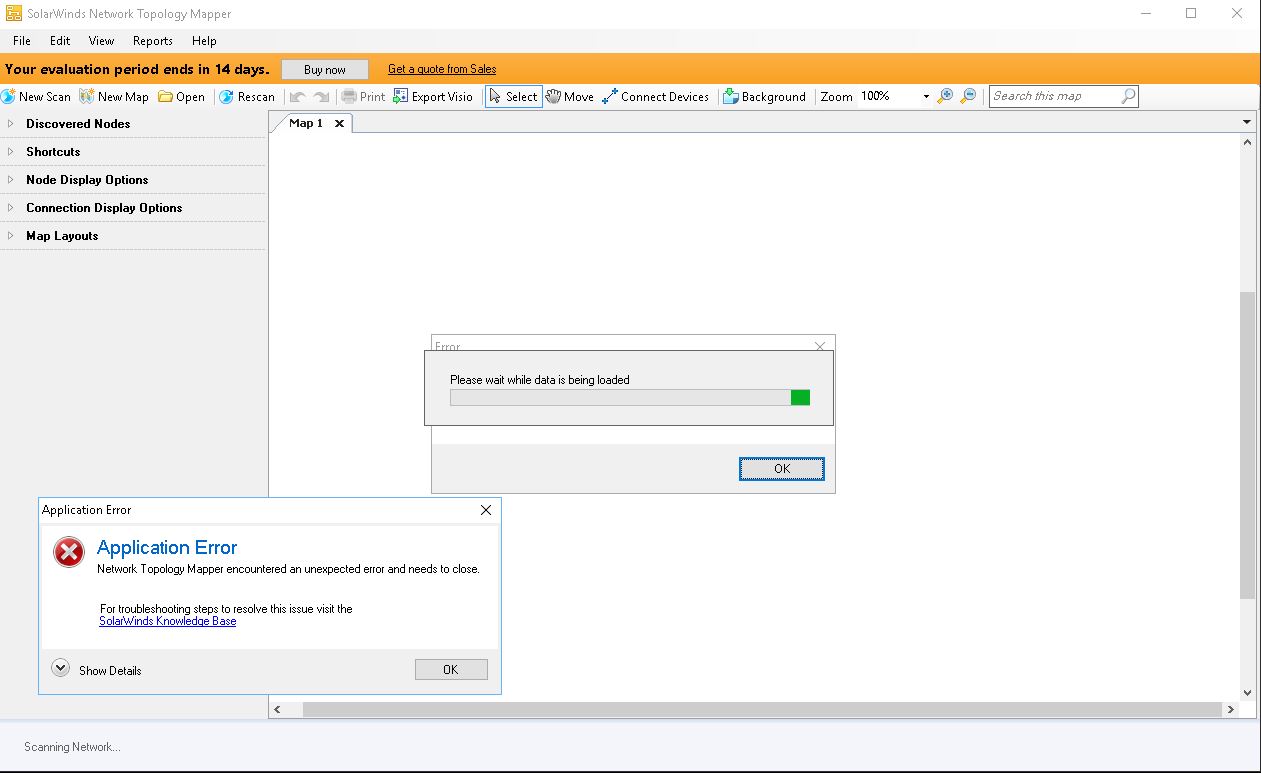Open the File menu
Screen dimensions: 1261x773
click(x=22, y=41)
